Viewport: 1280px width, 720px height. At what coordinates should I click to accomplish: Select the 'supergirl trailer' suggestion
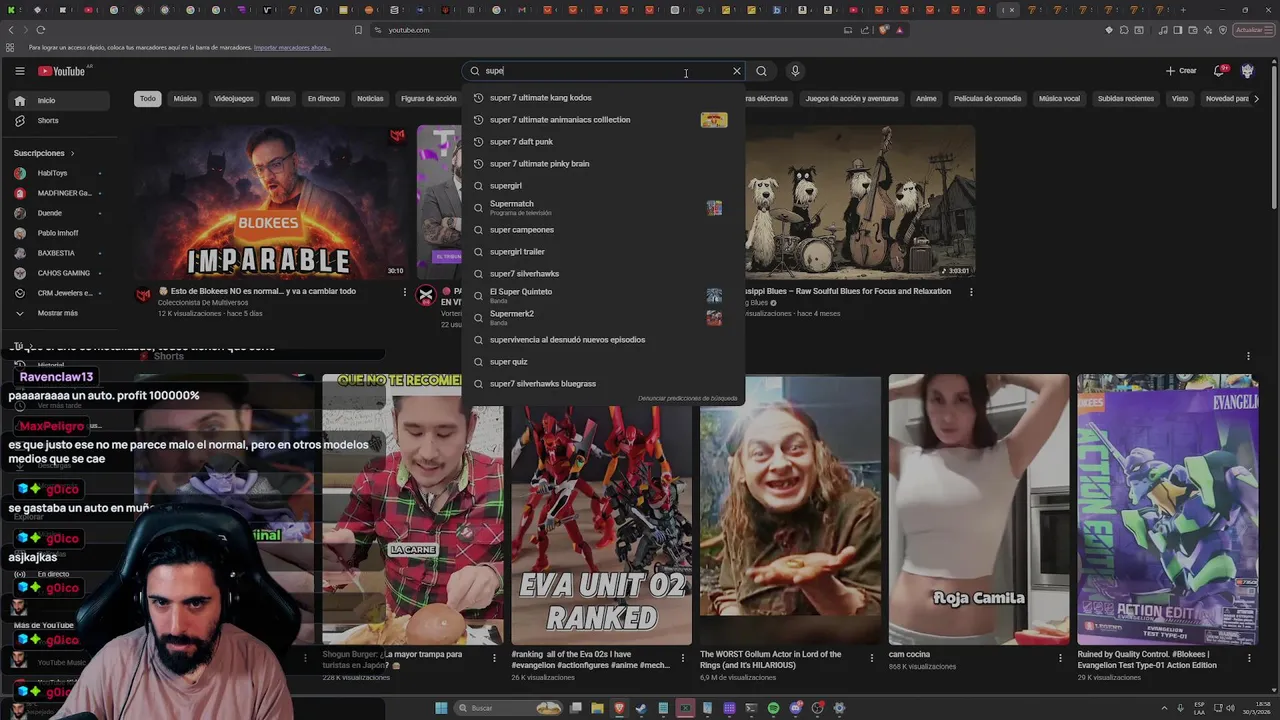(x=604, y=252)
